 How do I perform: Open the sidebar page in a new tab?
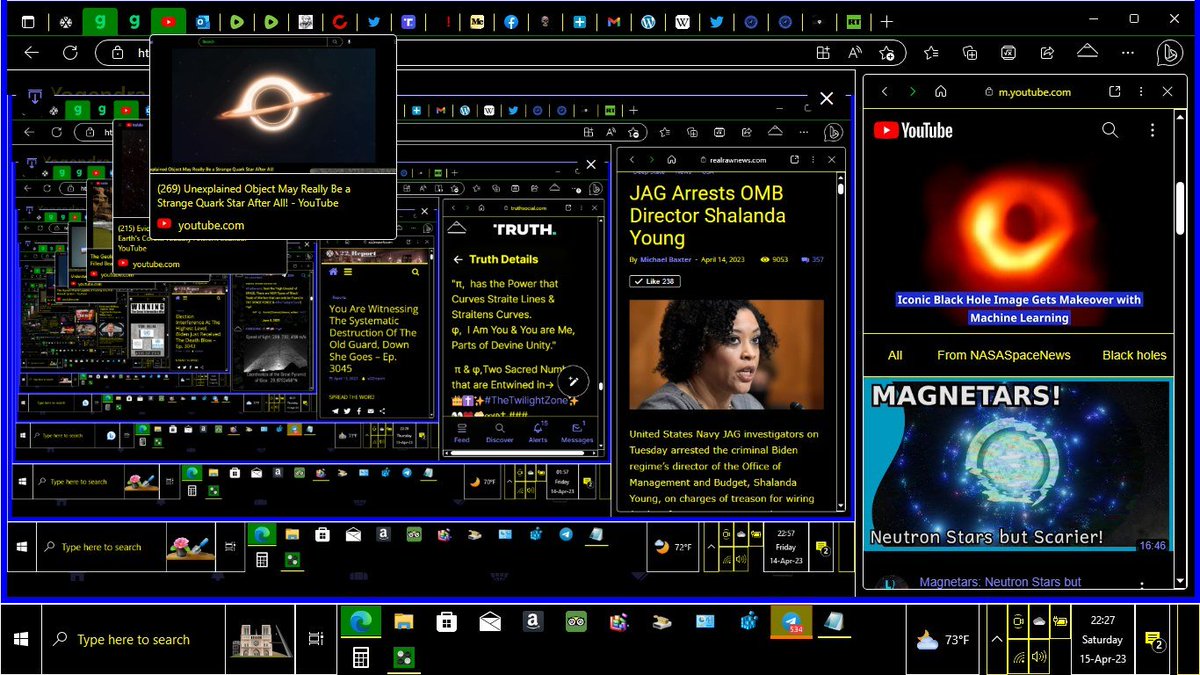1115,91
